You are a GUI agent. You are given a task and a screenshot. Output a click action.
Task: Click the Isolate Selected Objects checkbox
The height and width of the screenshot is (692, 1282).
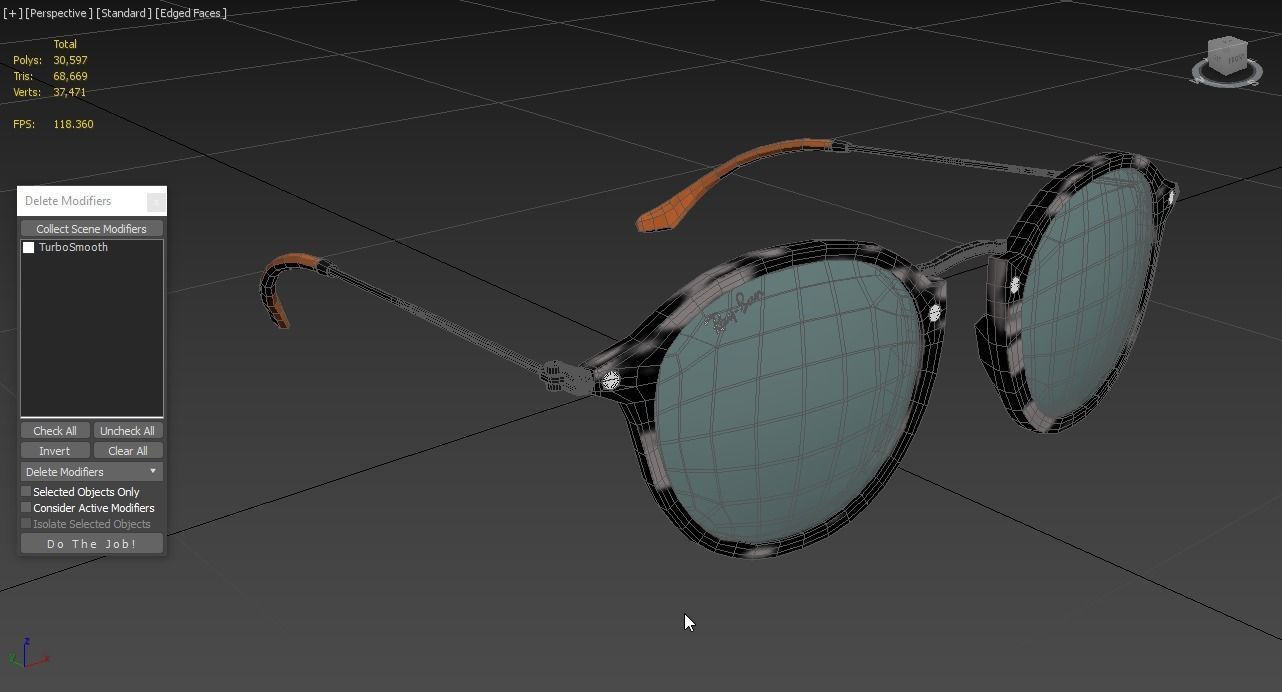(26, 524)
